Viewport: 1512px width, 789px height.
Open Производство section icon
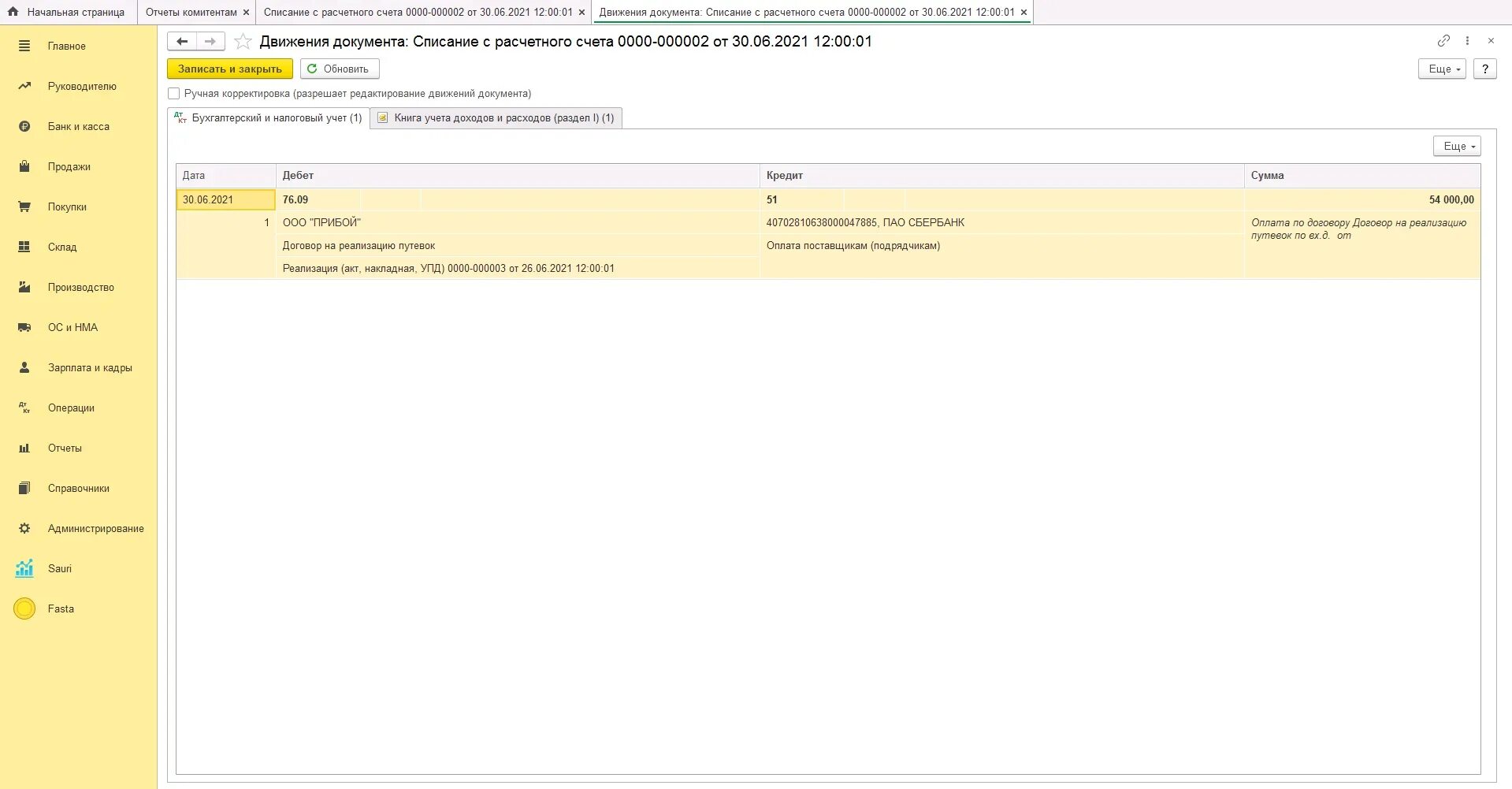[x=24, y=288]
